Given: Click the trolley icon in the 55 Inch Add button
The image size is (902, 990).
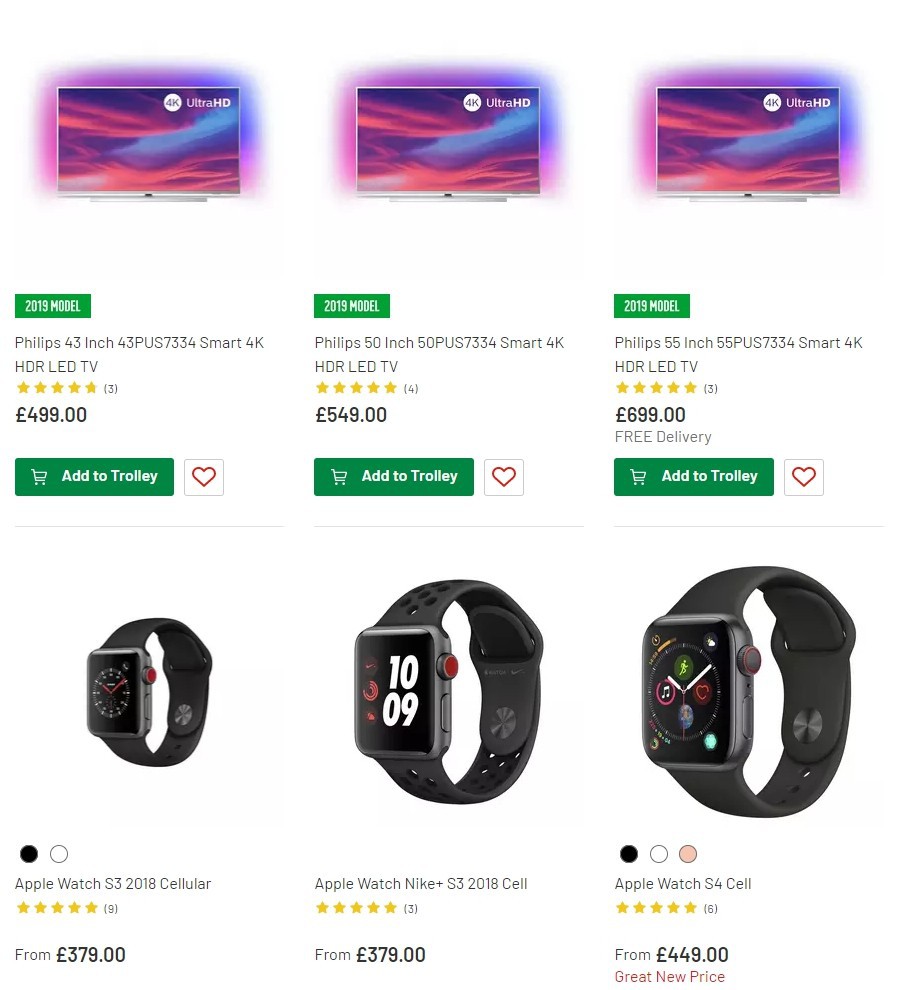Looking at the screenshot, I should 638,476.
